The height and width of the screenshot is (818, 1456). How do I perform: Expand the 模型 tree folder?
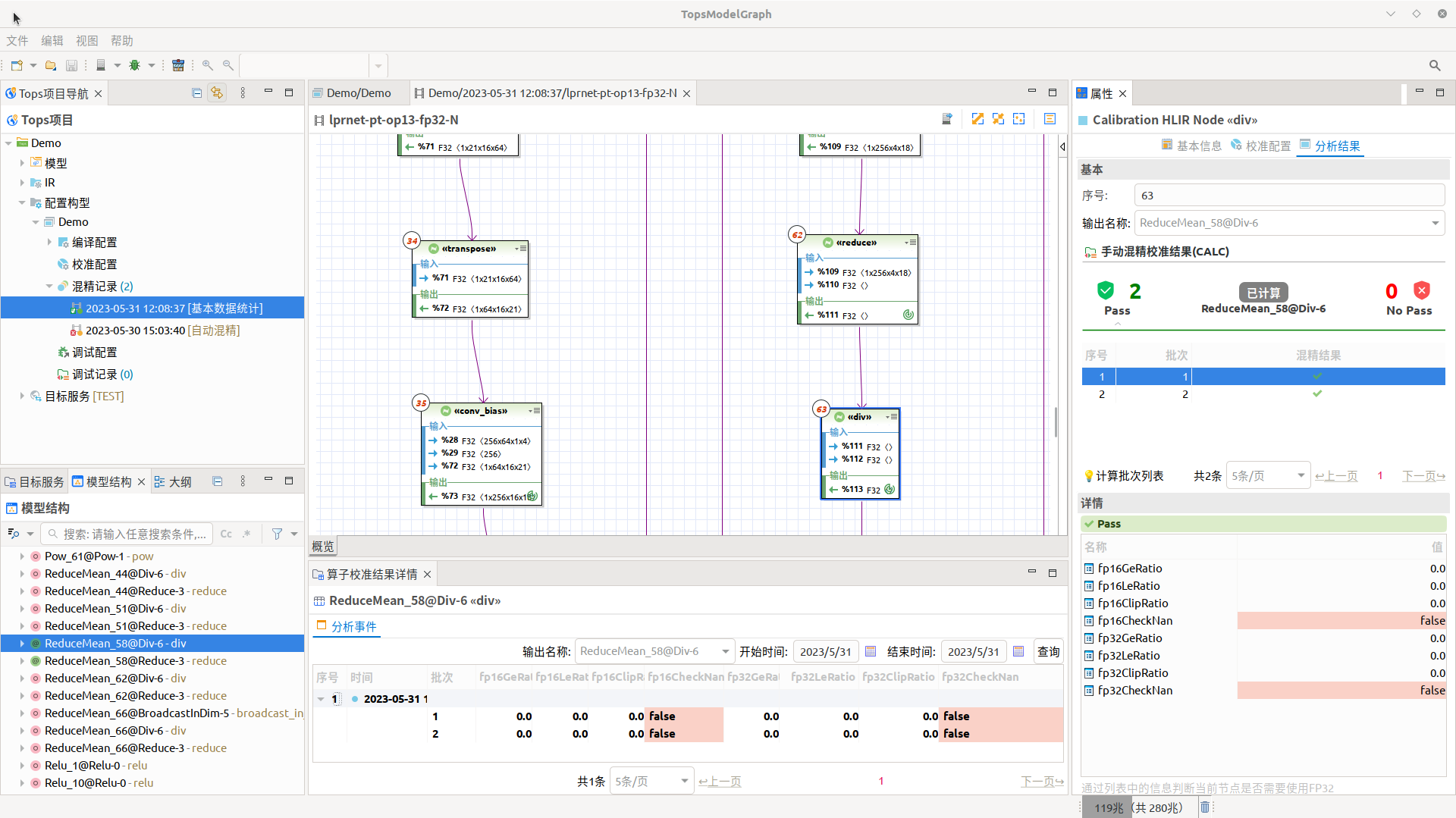(x=22, y=163)
